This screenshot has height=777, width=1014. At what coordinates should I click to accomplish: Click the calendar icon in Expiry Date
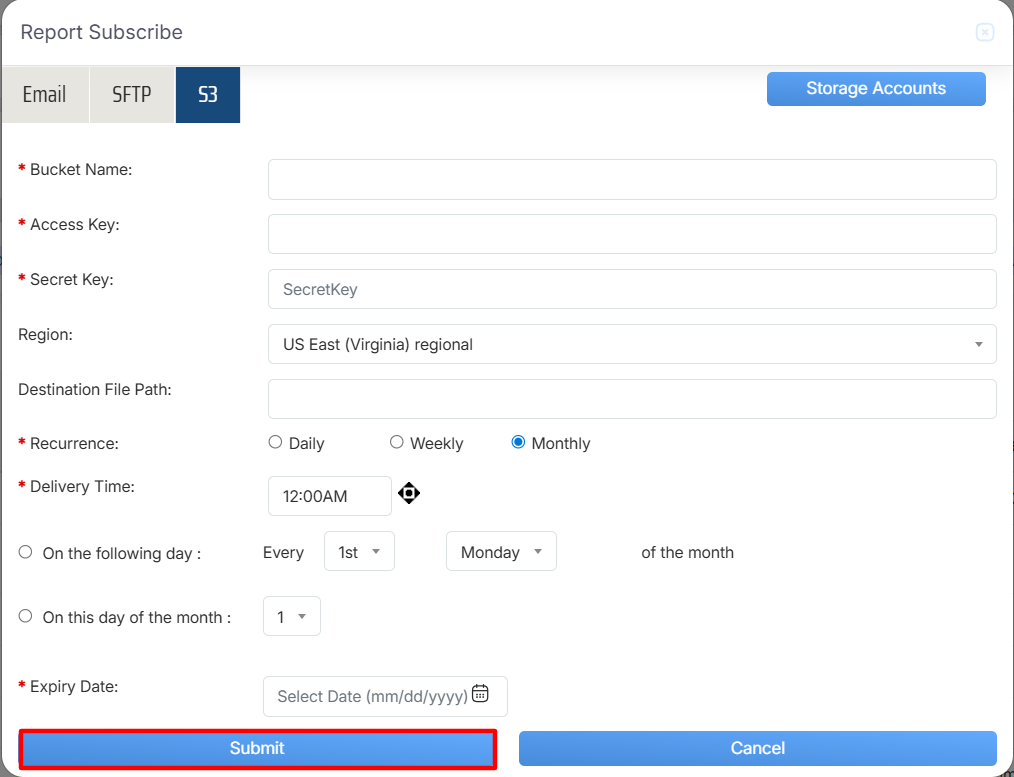(x=480, y=694)
